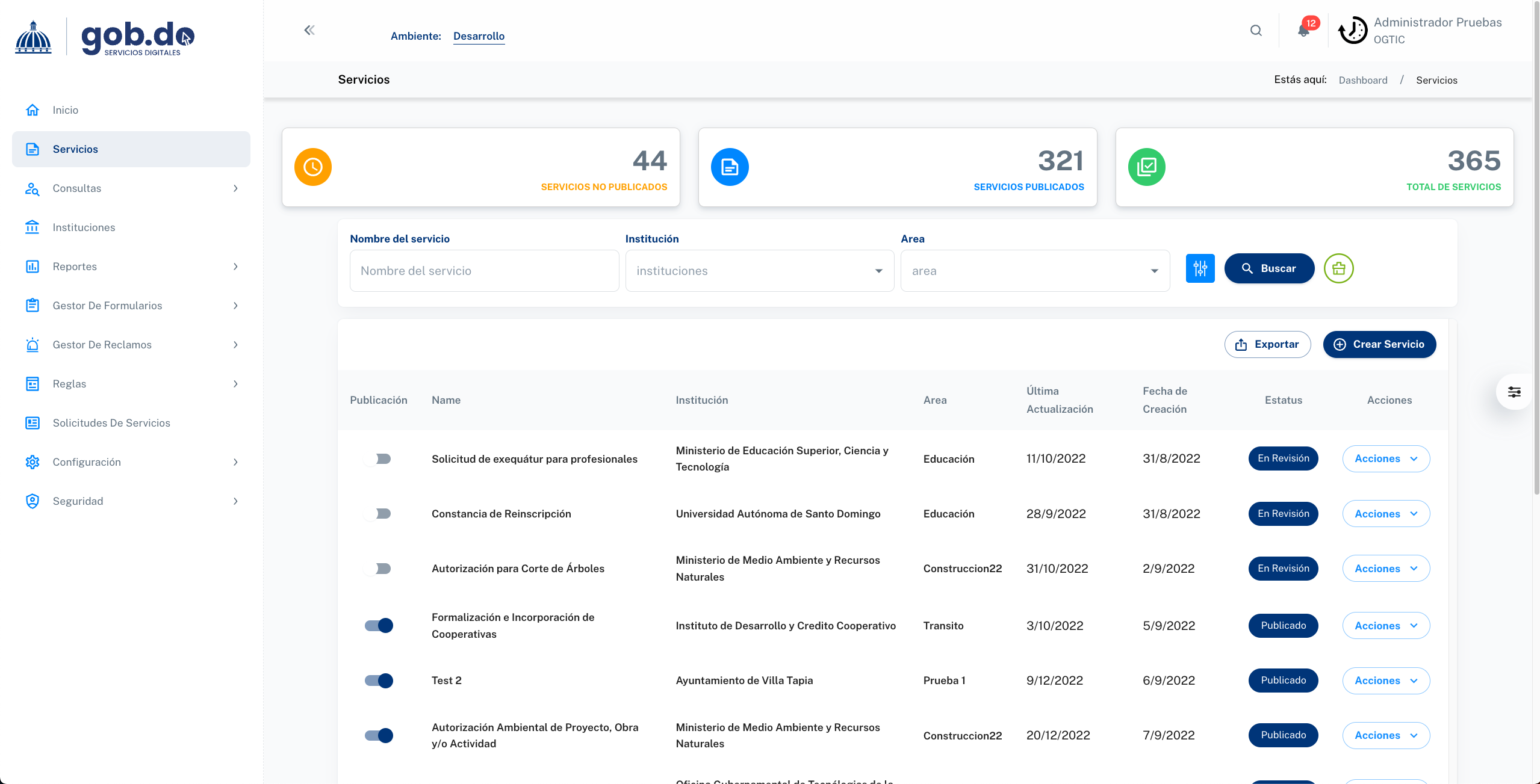Open Acciones dropdown for Autorización para Corte de Árboles
Image resolution: width=1540 pixels, height=784 pixels.
click(1386, 569)
